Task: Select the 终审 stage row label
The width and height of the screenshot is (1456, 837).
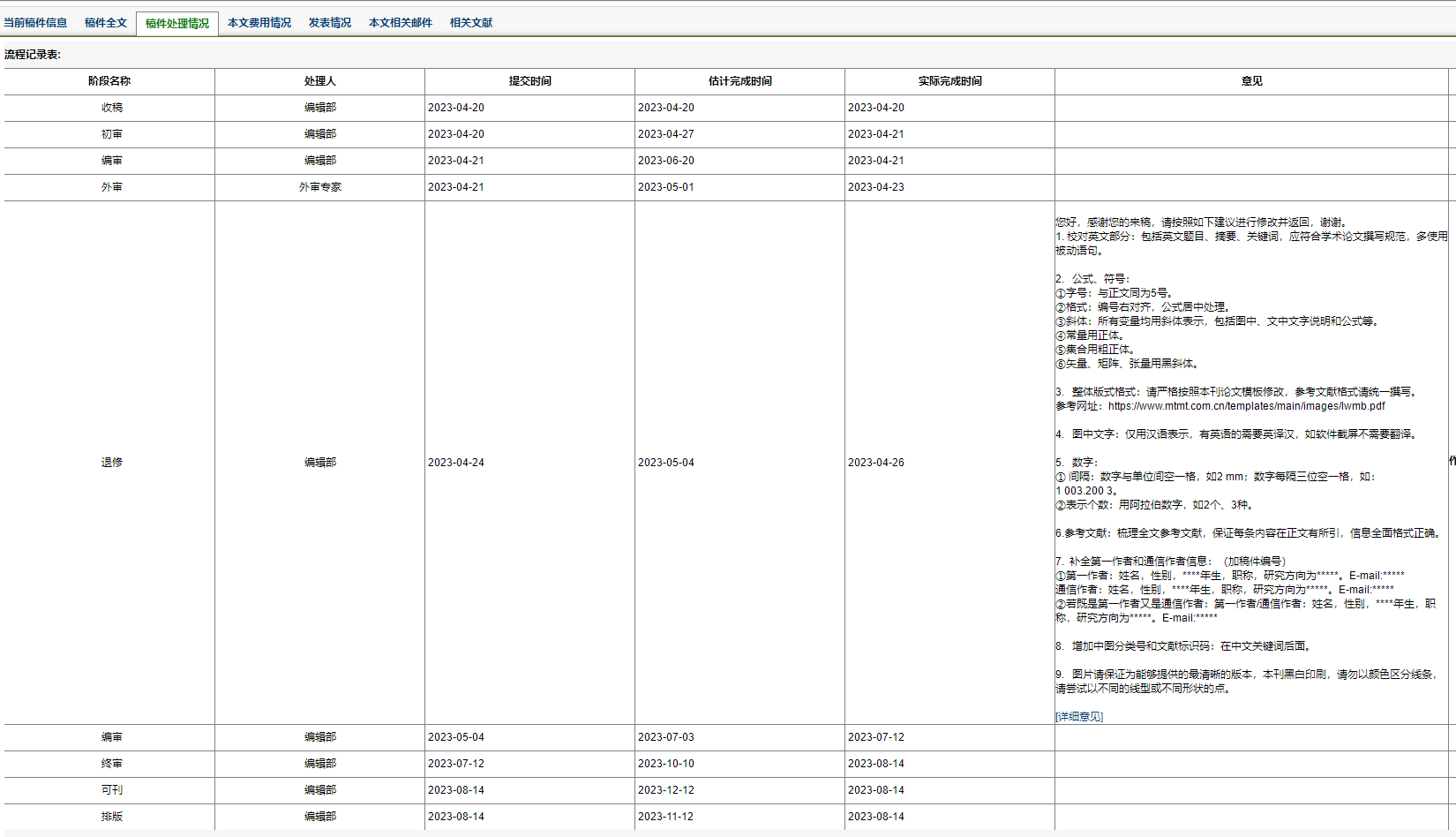Action: tap(111, 764)
